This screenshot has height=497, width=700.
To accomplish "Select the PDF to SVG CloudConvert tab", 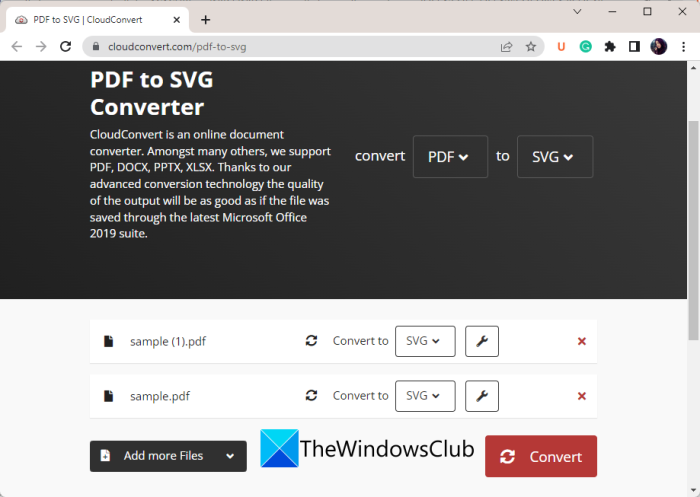I will click(x=95, y=20).
